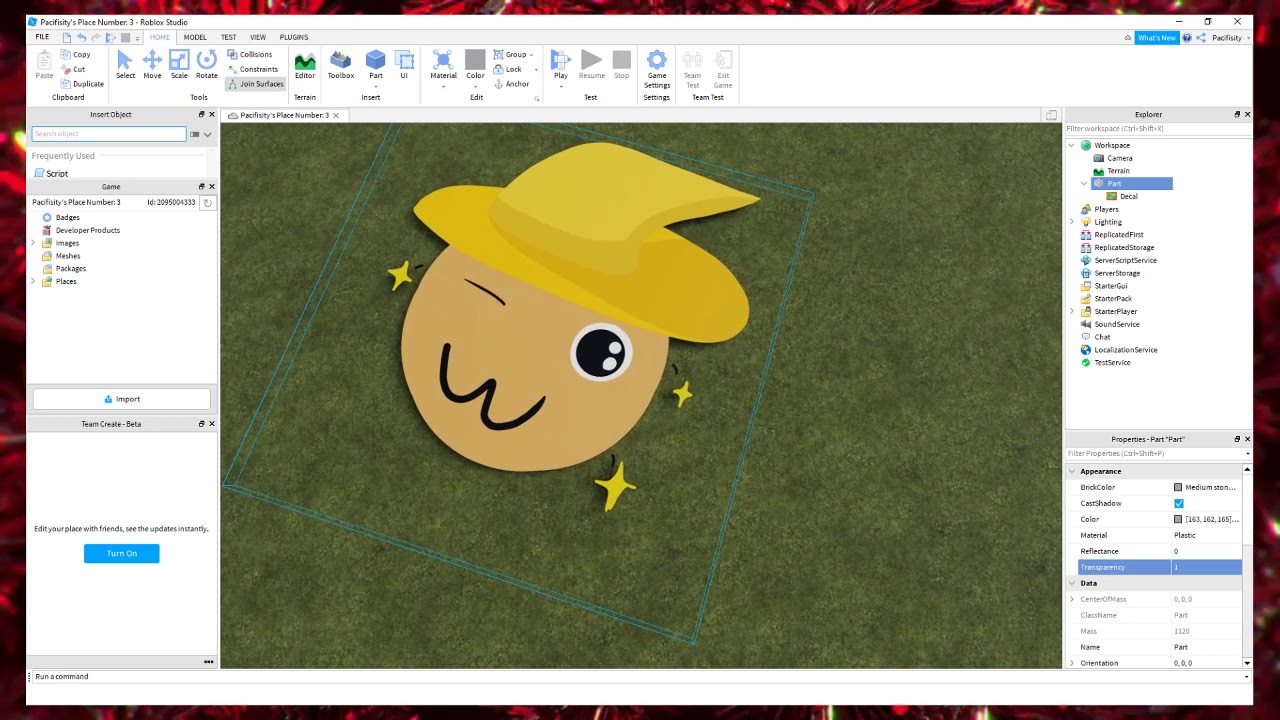Viewport: 1280px width, 720px height.
Task: Click the Import button
Action: [122, 399]
